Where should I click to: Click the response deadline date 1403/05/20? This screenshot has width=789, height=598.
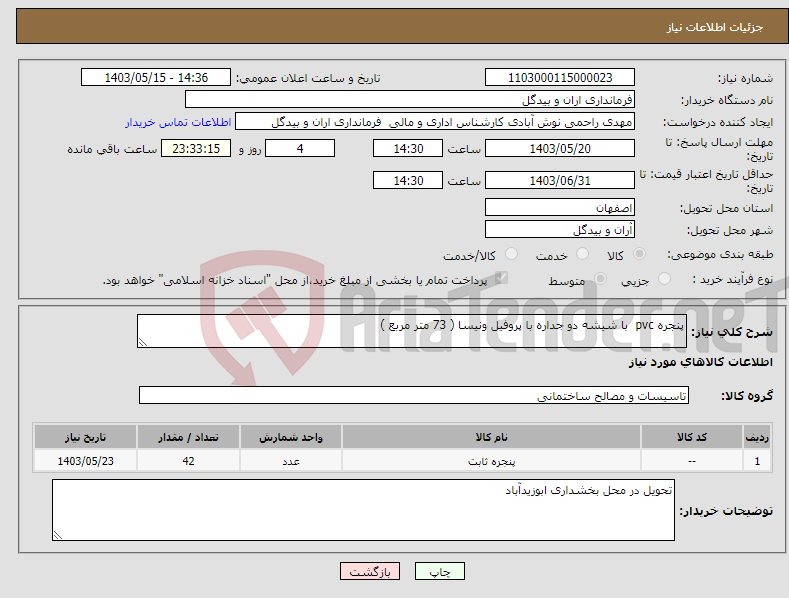click(560, 148)
